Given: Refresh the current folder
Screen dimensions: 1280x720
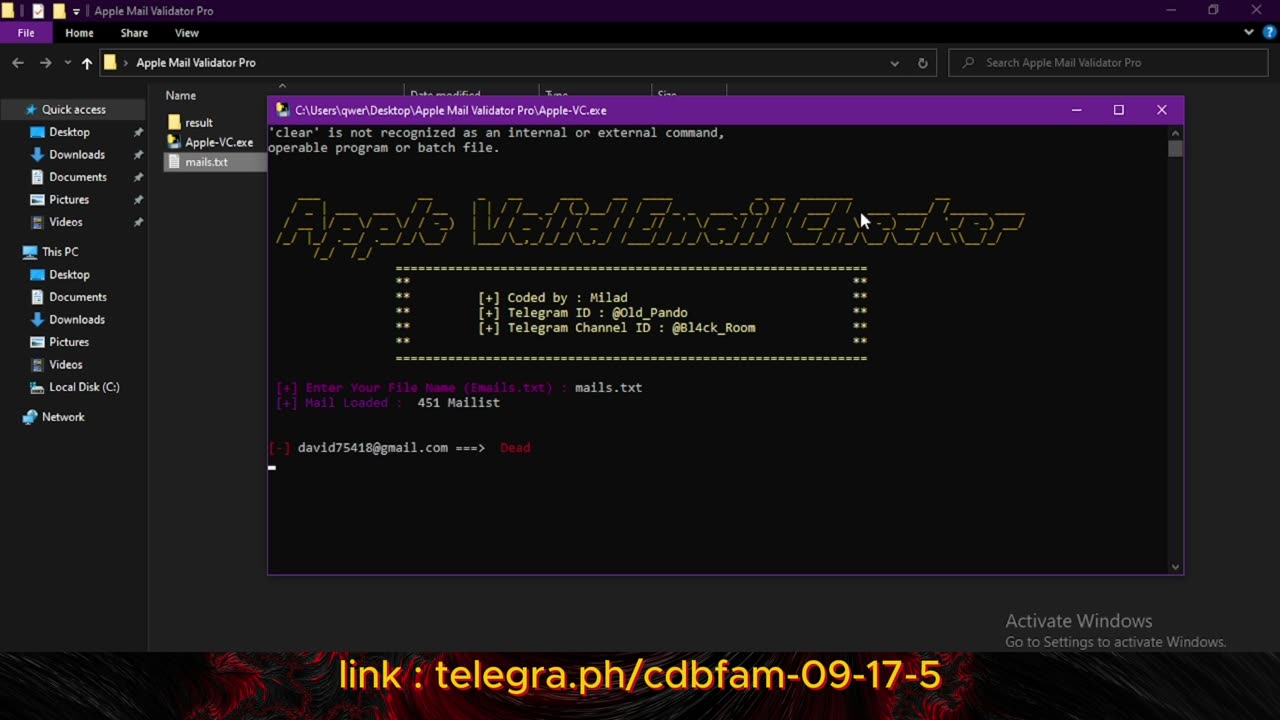Looking at the screenshot, I should click(923, 63).
